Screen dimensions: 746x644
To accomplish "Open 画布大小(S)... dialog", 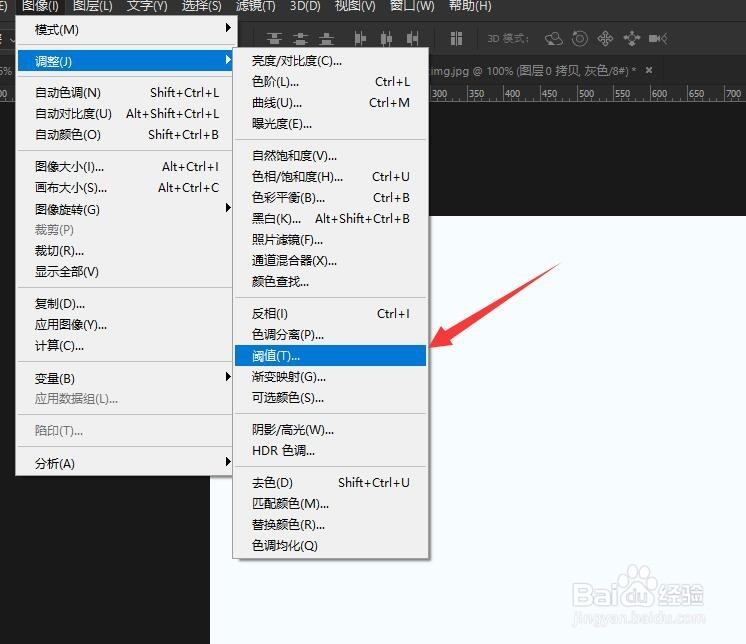I will tap(125, 187).
